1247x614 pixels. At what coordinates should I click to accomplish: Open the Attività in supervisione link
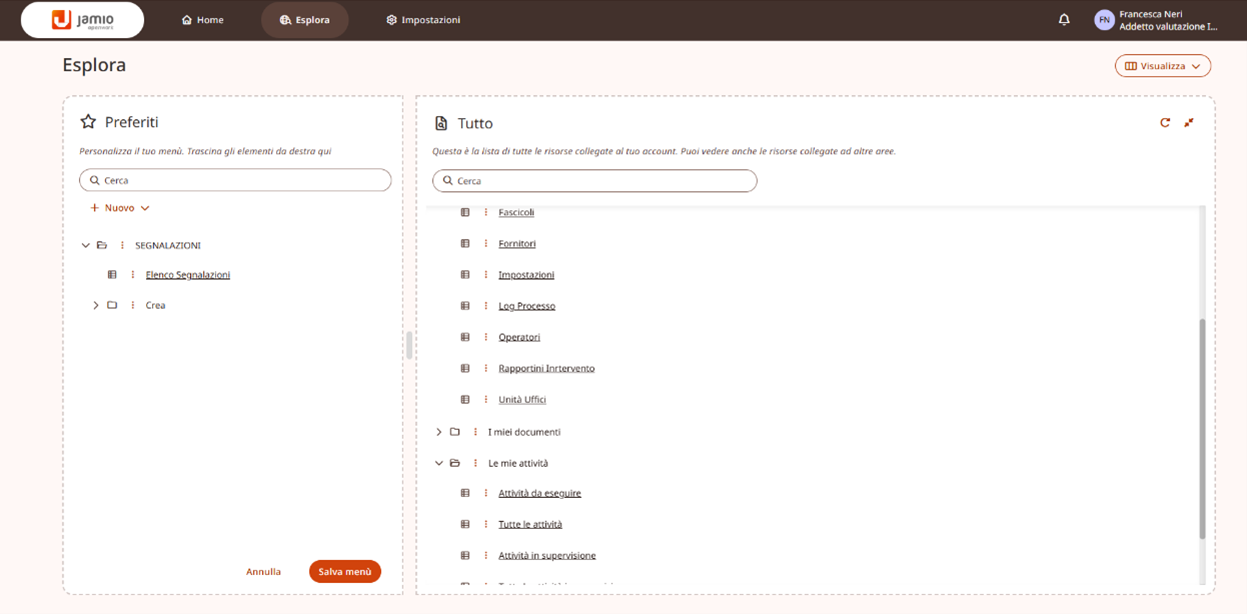pos(547,555)
